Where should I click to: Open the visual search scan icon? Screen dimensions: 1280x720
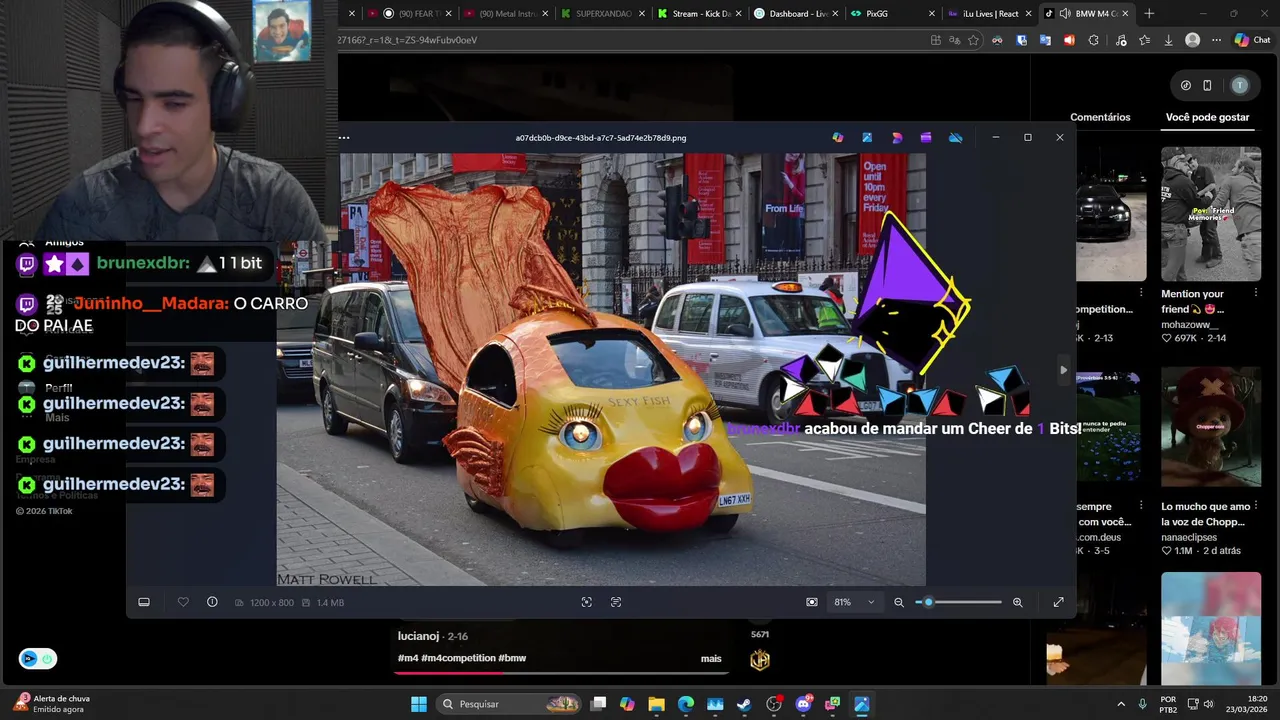click(587, 602)
